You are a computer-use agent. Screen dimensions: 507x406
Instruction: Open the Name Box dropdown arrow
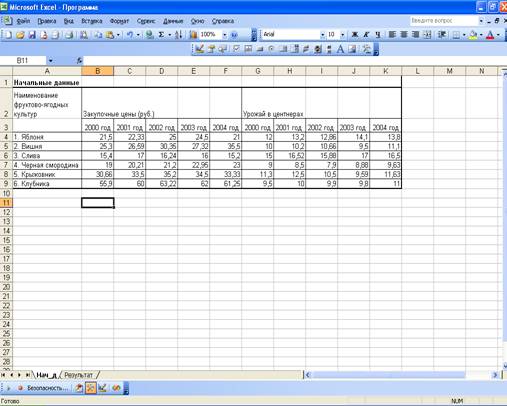[50, 60]
